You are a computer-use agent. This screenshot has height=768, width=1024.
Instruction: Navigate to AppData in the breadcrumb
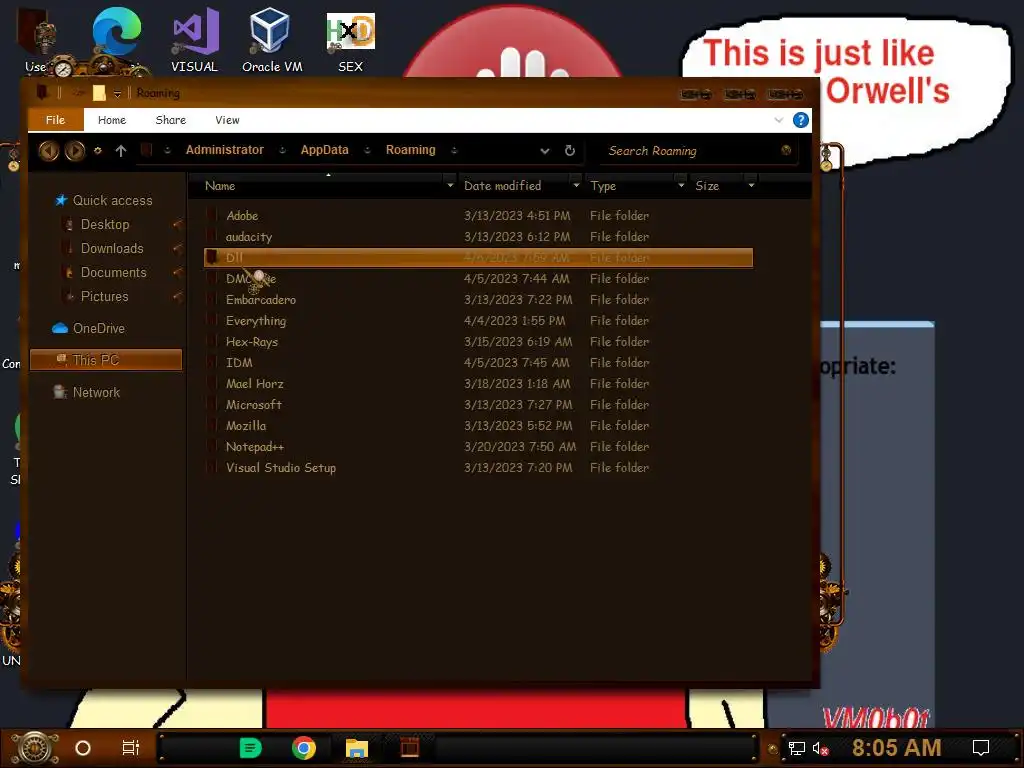(325, 150)
